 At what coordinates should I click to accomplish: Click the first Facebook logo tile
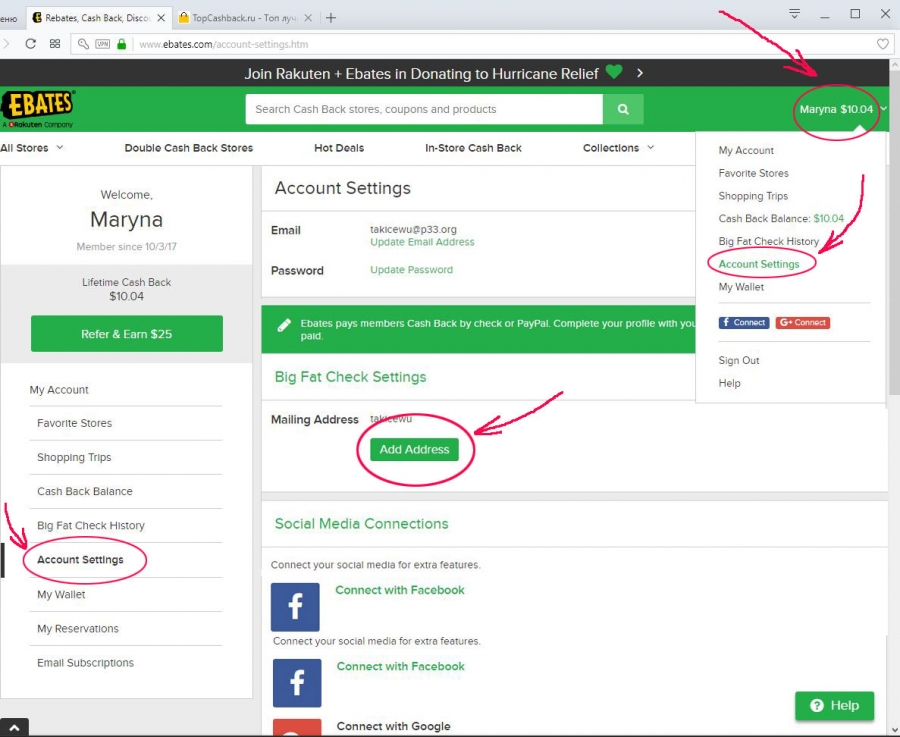[295, 607]
